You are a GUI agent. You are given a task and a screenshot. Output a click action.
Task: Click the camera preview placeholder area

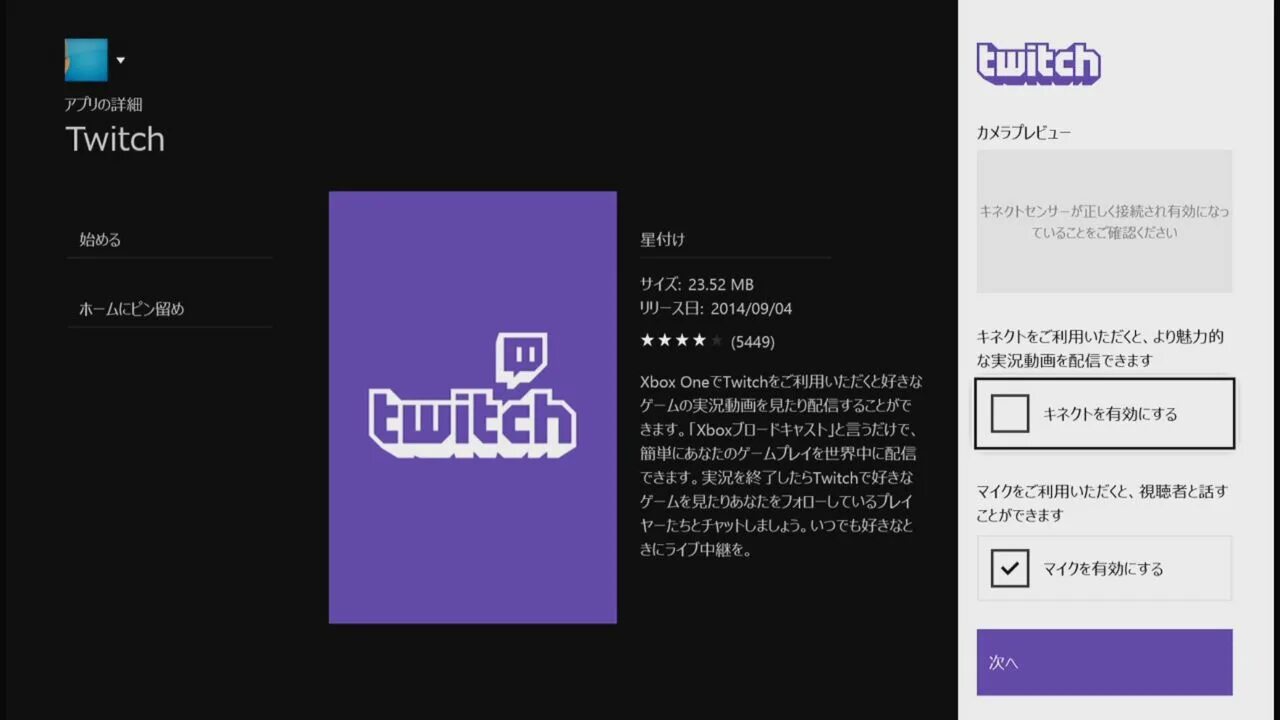1104,221
